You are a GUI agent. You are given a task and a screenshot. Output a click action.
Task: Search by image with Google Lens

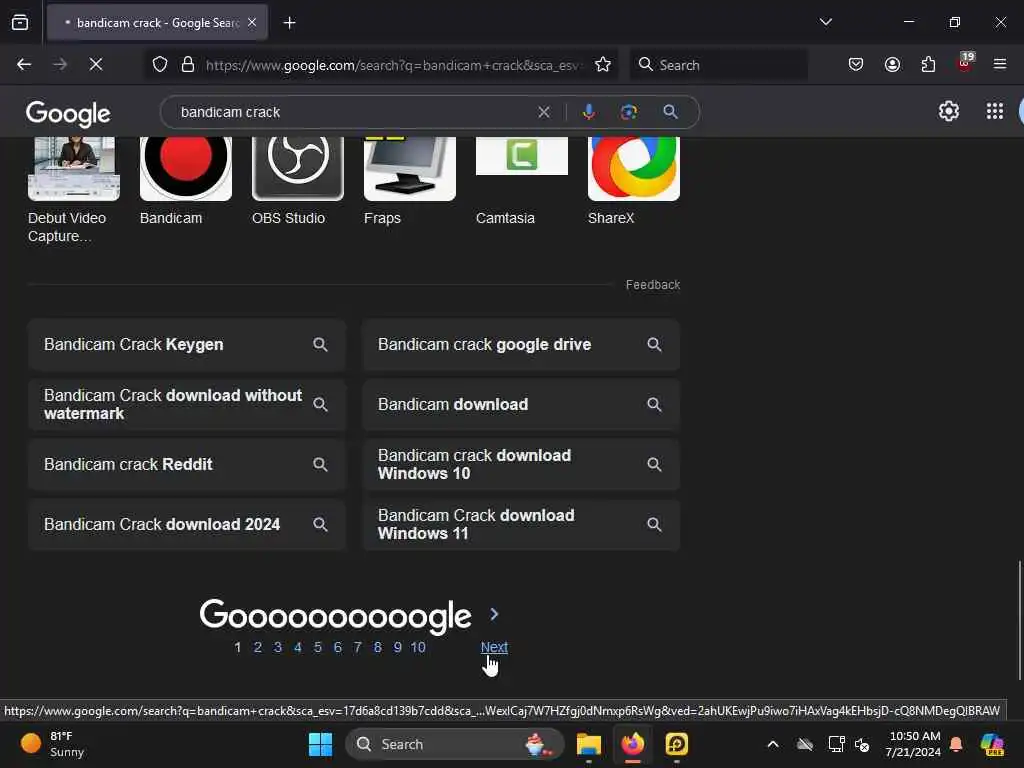(x=628, y=112)
